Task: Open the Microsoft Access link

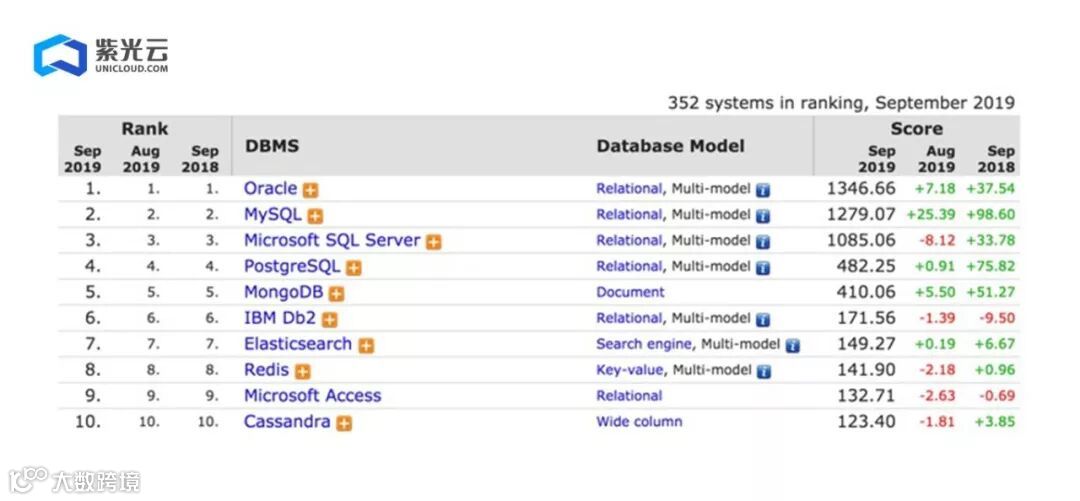Action: (312, 396)
